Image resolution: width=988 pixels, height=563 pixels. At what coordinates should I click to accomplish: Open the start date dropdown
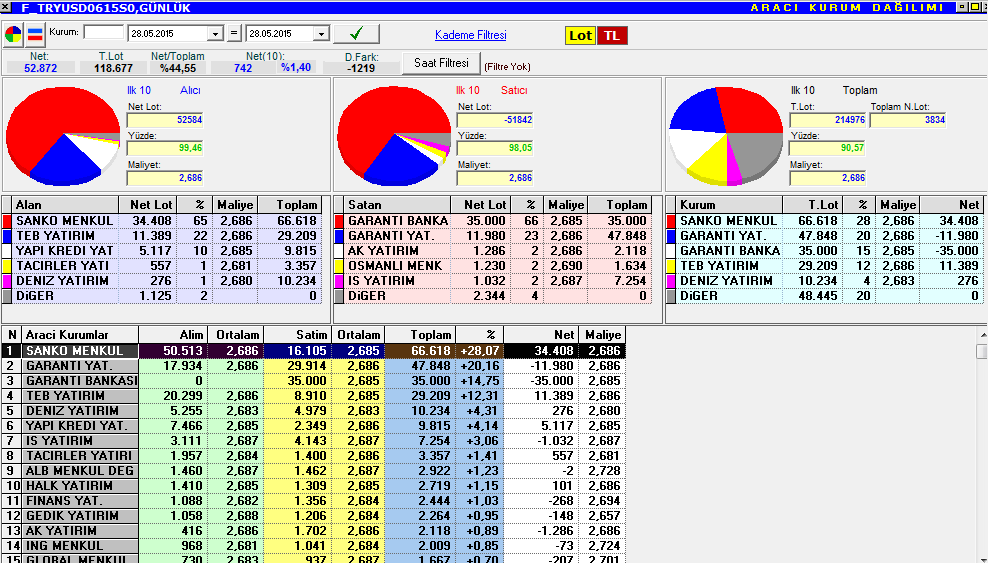coord(216,33)
